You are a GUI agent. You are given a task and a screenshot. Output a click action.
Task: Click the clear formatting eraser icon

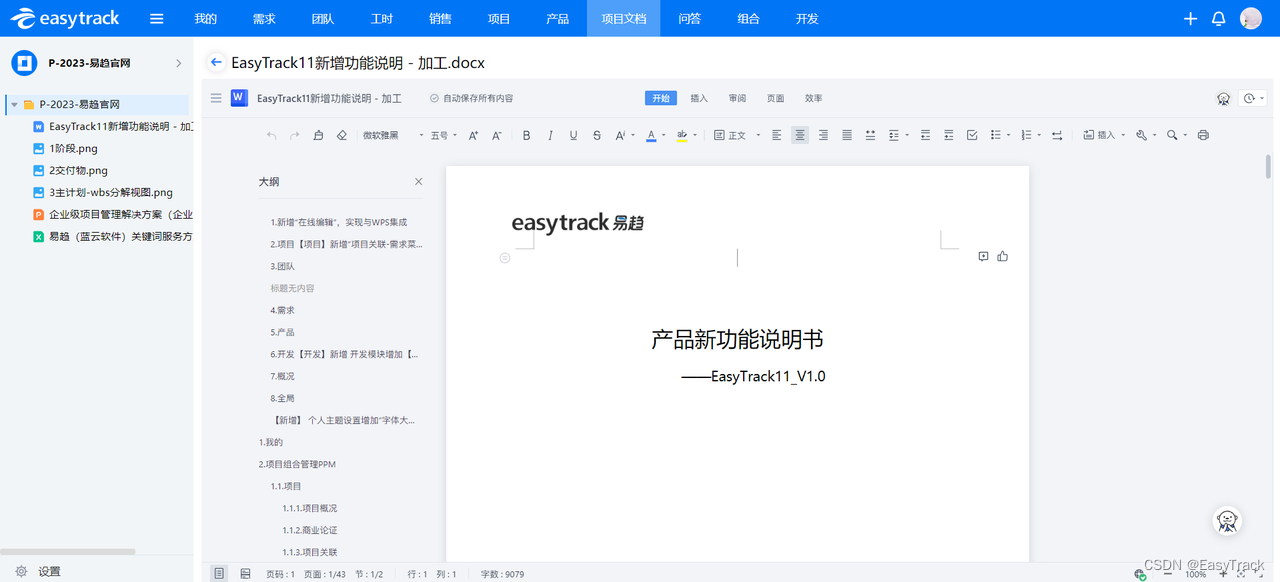pyautogui.click(x=341, y=135)
